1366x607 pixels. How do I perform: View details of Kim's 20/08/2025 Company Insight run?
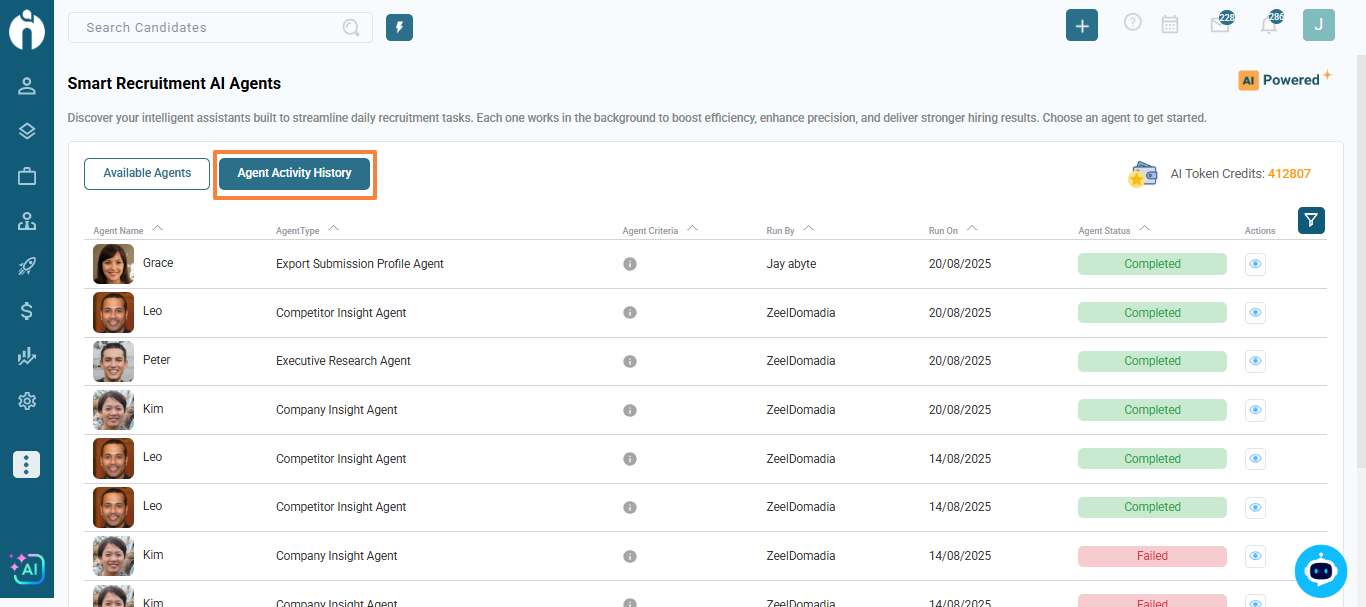pyautogui.click(x=1256, y=410)
